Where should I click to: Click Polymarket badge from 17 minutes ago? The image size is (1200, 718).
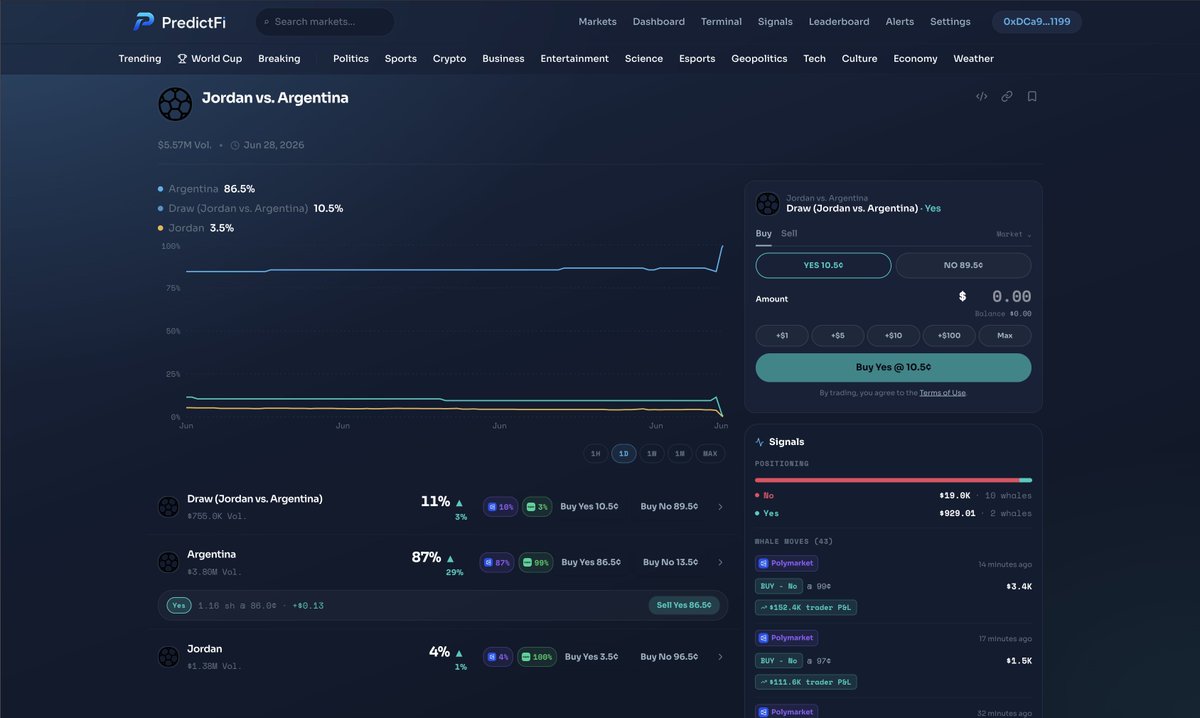(786, 638)
